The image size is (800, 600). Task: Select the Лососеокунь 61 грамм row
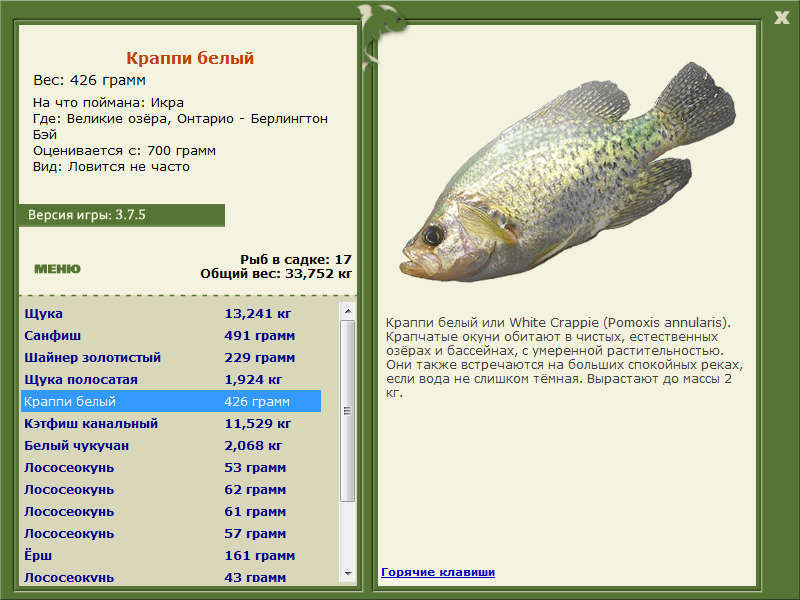tap(171, 511)
